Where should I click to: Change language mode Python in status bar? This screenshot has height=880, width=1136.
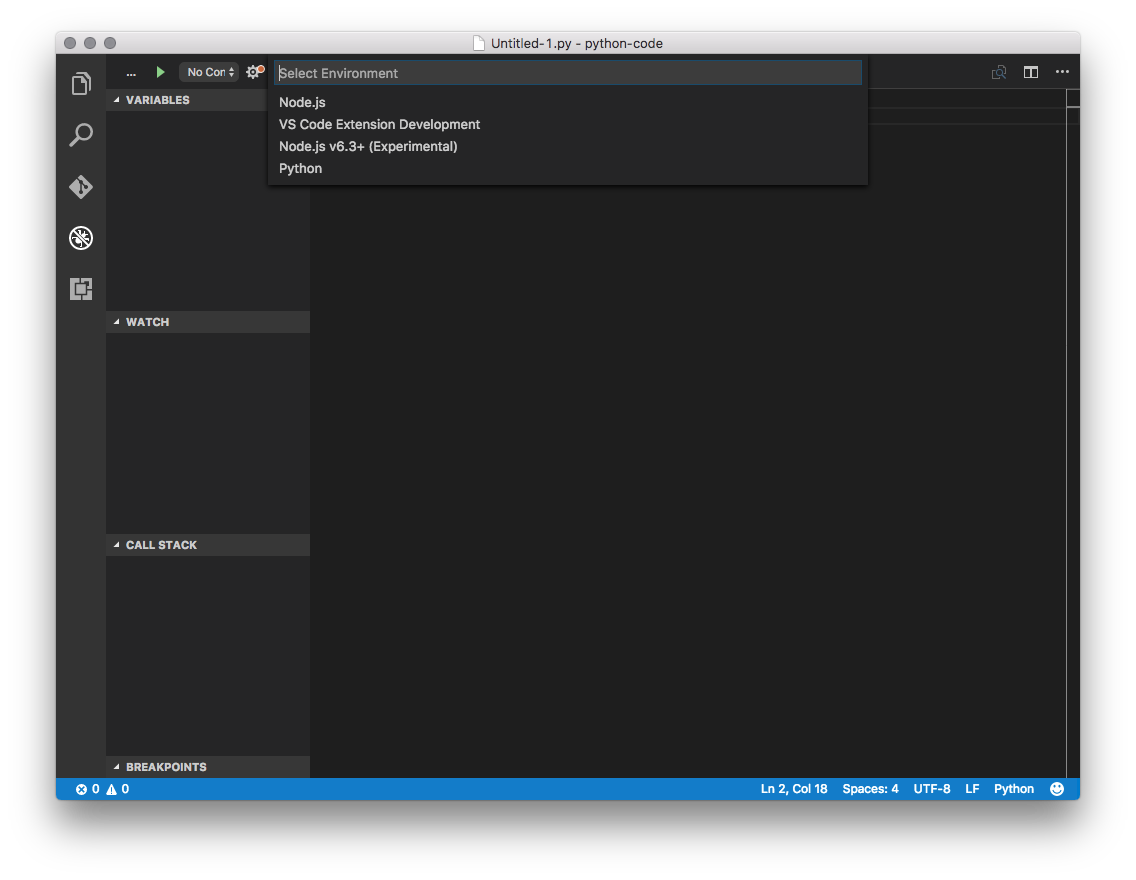pyautogui.click(x=1014, y=789)
